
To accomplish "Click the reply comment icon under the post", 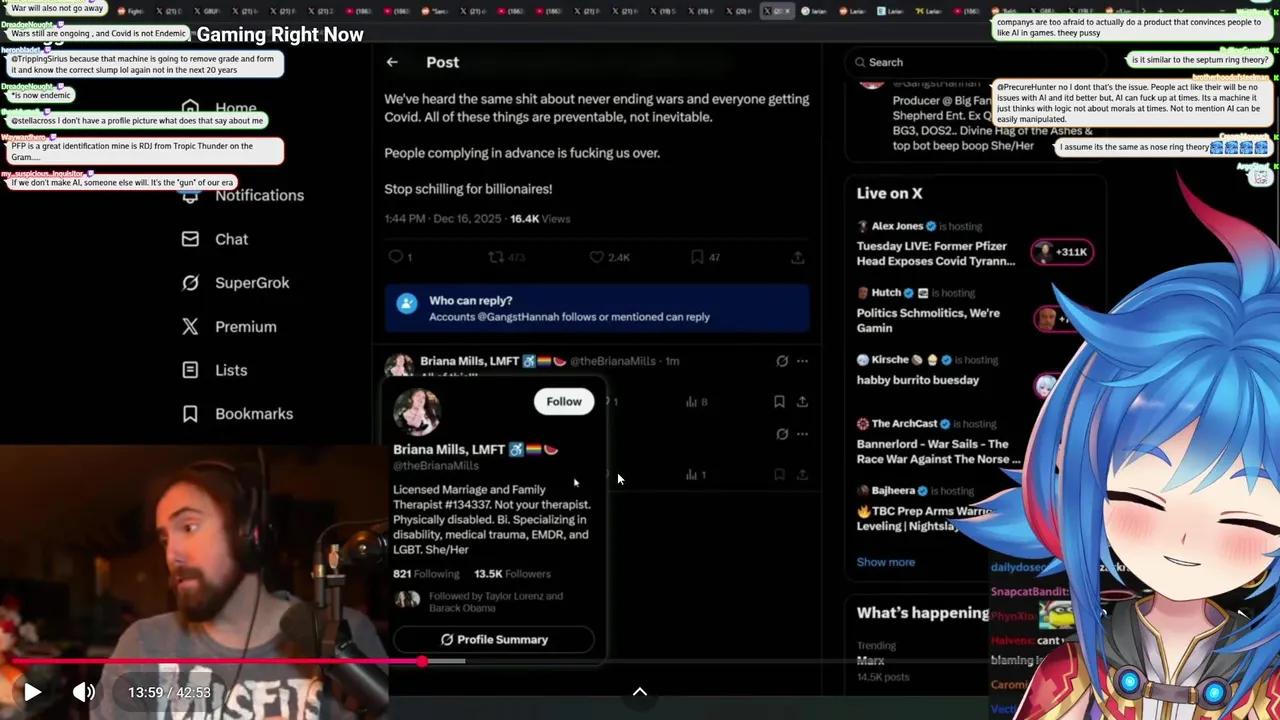I will 396,257.
